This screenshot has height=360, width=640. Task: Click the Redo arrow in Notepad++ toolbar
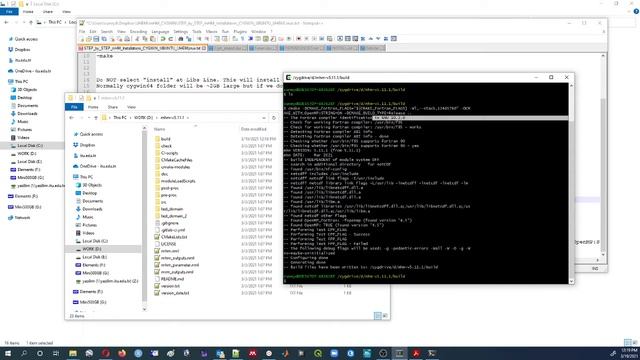point(171,39)
